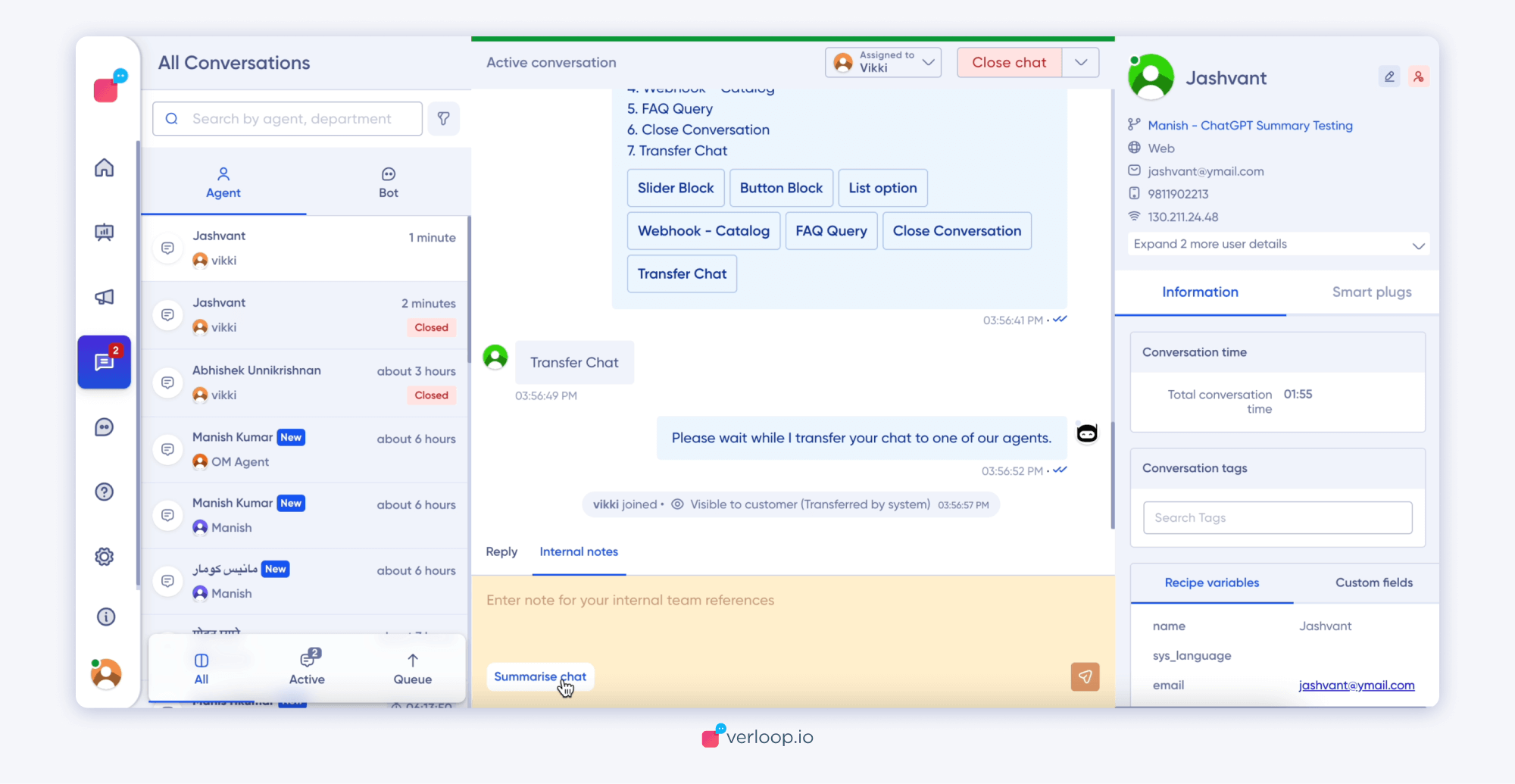Viewport: 1515px width, 784px height.
Task: Click the Search Tags input field
Action: tap(1276, 517)
